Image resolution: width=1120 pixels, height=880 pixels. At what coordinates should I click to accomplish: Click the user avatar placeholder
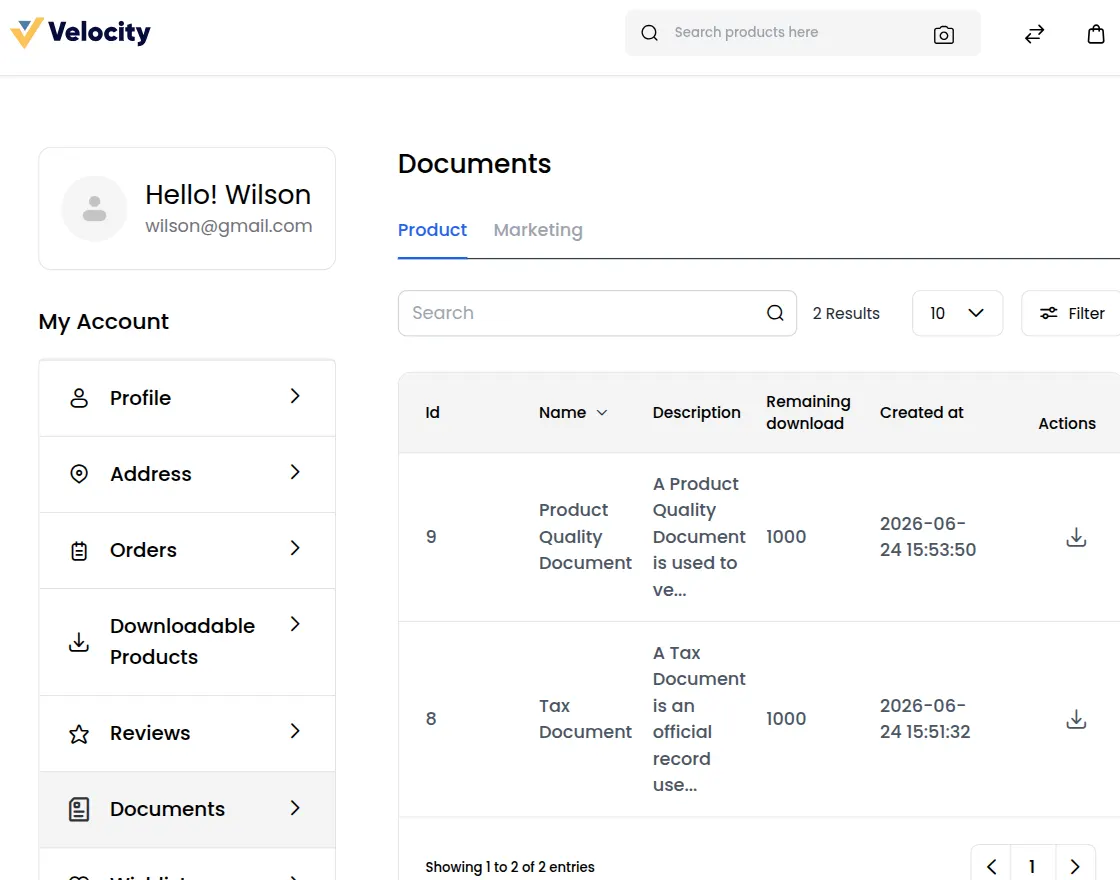tap(94, 209)
